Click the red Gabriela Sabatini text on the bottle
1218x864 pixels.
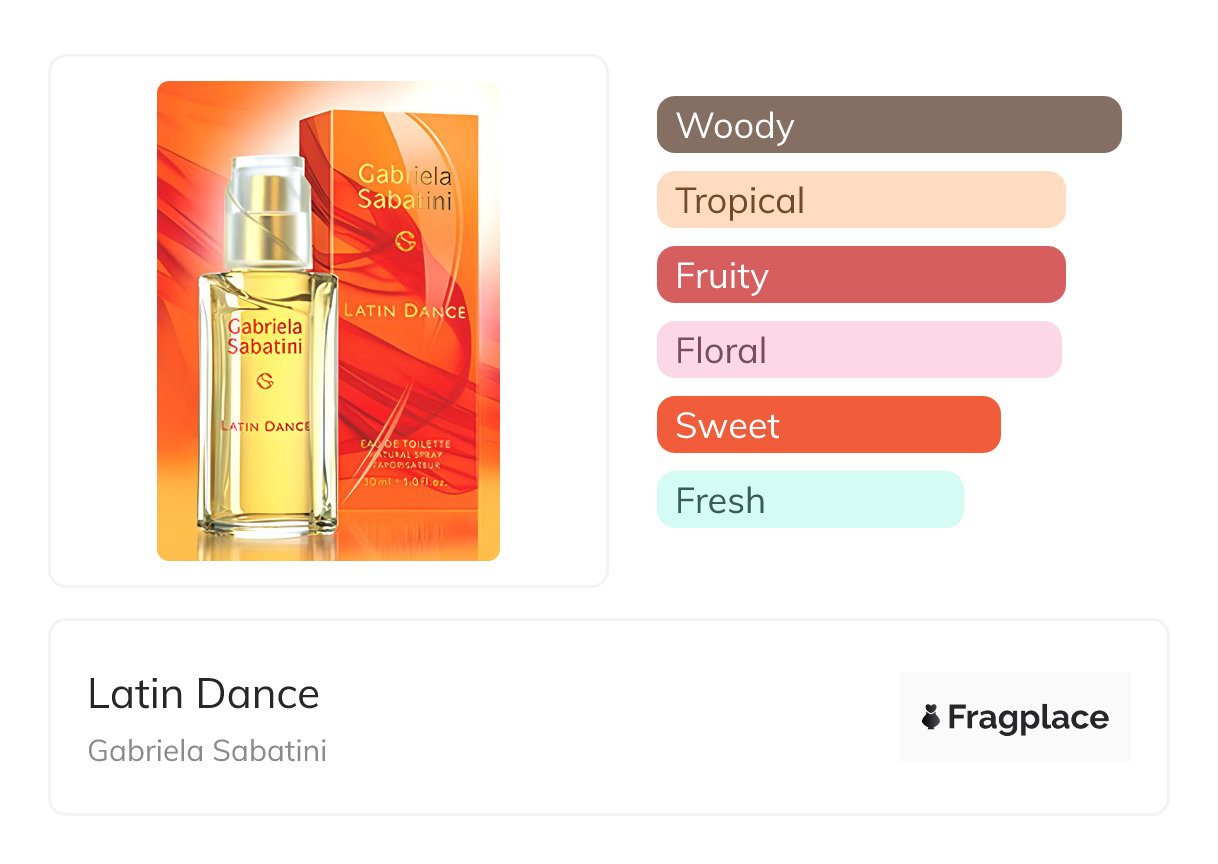265,337
